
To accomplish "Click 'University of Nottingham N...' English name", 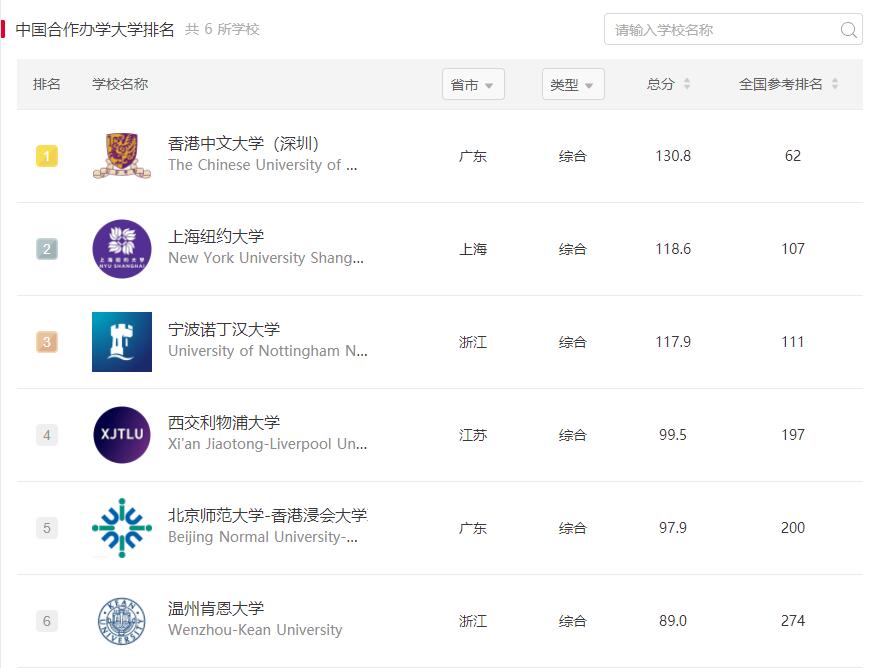I will pyautogui.click(x=267, y=351).
